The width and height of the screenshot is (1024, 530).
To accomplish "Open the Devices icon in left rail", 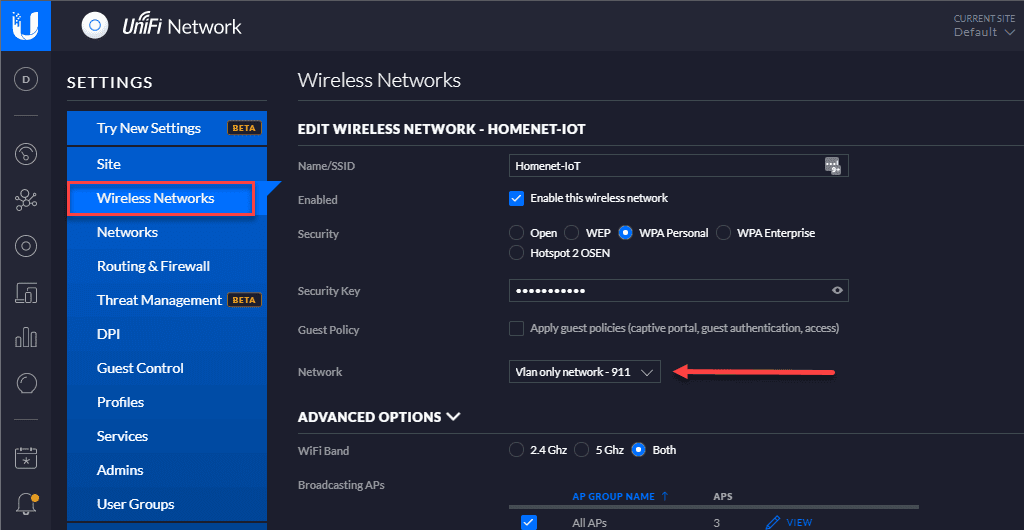I will coord(26,246).
